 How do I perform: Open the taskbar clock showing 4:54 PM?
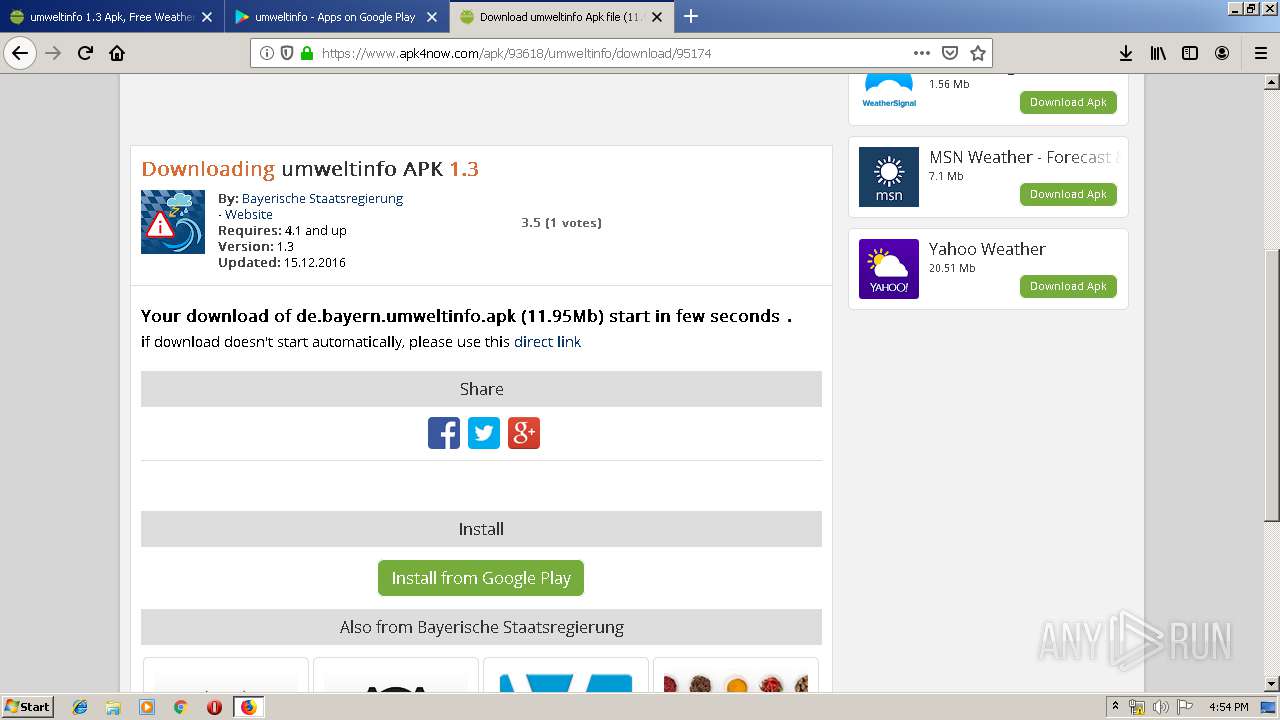pyautogui.click(x=1228, y=707)
